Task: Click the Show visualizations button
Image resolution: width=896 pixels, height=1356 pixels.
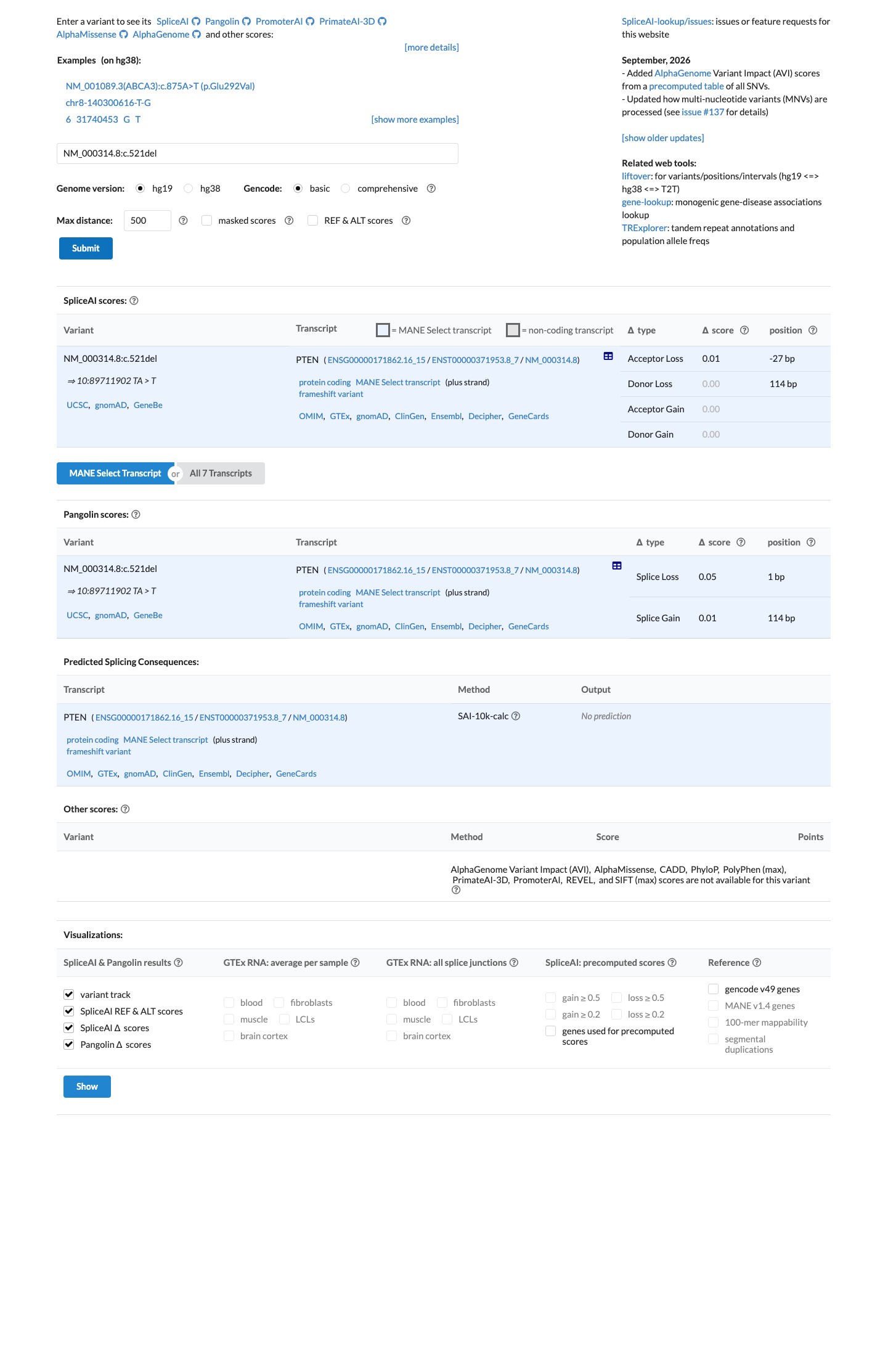Action: pos(87,1087)
